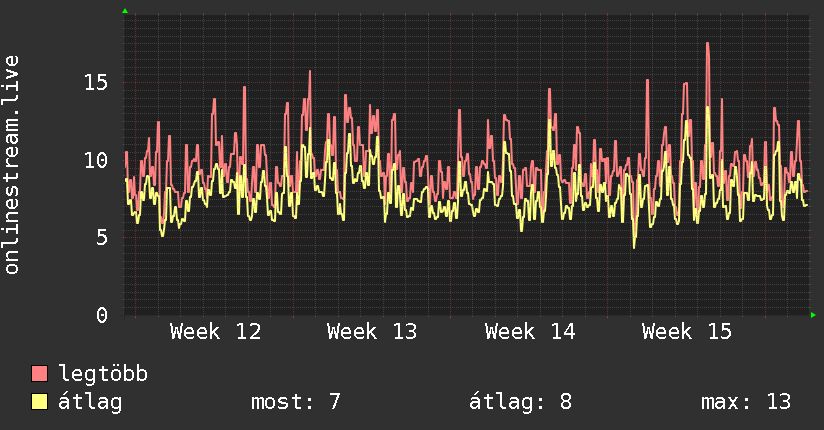
Task: Click the "max: 13" statistic value
Action: 746,402
